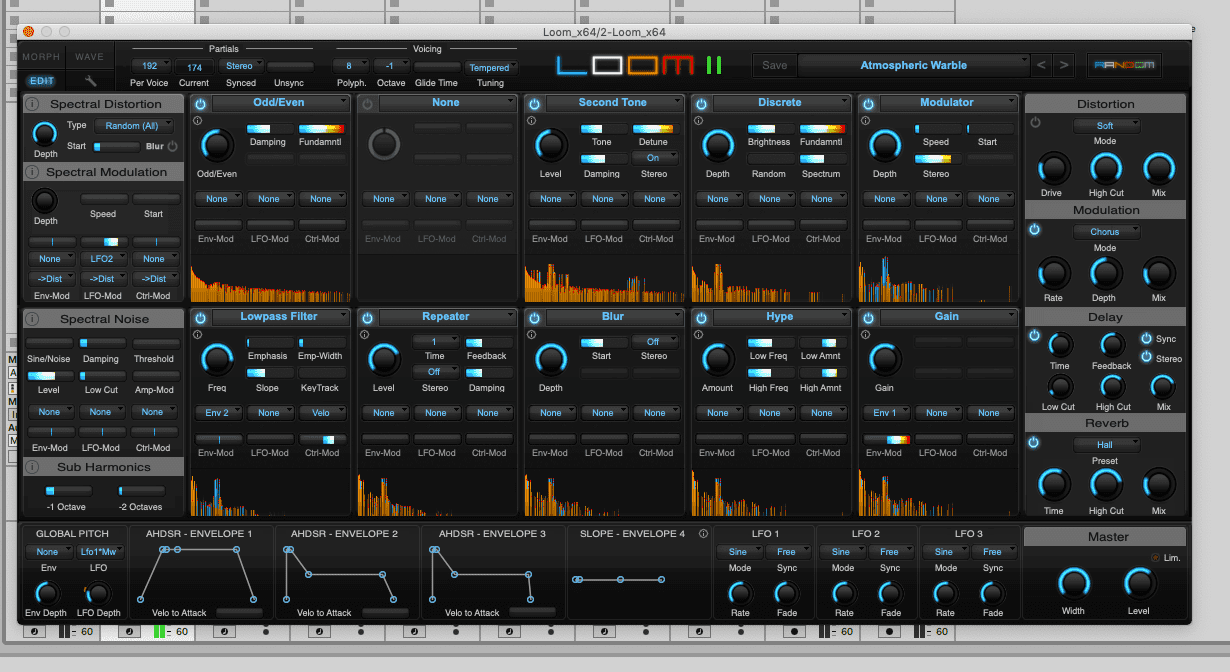This screenshot has width=1230, height=672.
Task: Click the Master Level knob
Action: [x=1139, y=583]
